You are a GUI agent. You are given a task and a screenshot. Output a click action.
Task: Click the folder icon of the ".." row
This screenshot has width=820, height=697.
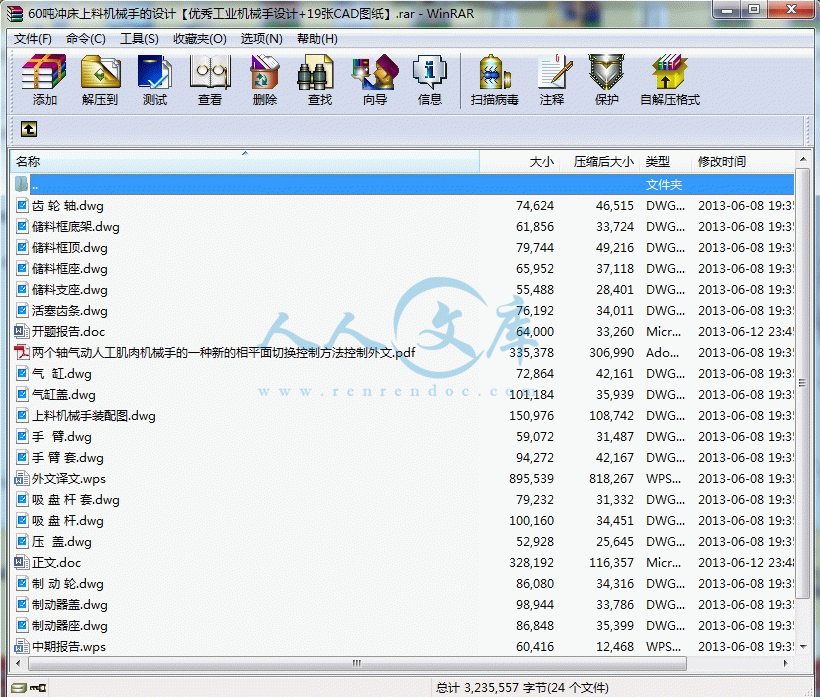(x=21, y=184)
